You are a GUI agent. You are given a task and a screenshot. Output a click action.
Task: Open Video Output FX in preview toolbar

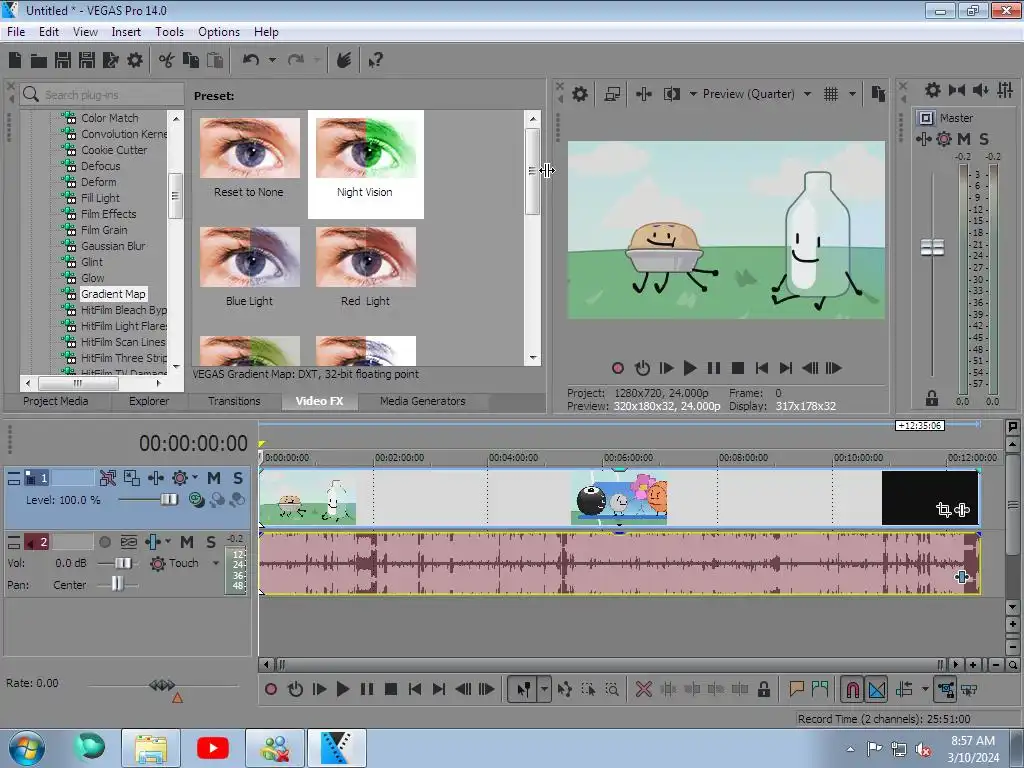click(644, 94)
